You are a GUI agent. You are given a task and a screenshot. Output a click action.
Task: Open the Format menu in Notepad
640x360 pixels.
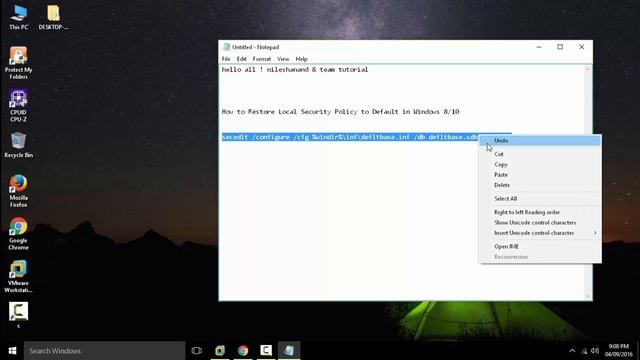pyautogui.click(x=262, y=59)
